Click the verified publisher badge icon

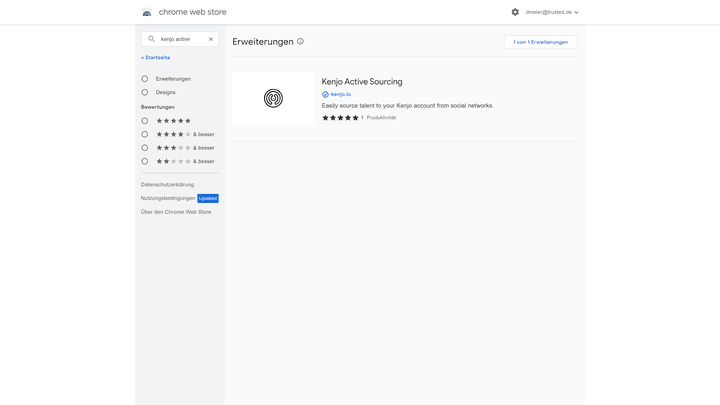(325, 94)
